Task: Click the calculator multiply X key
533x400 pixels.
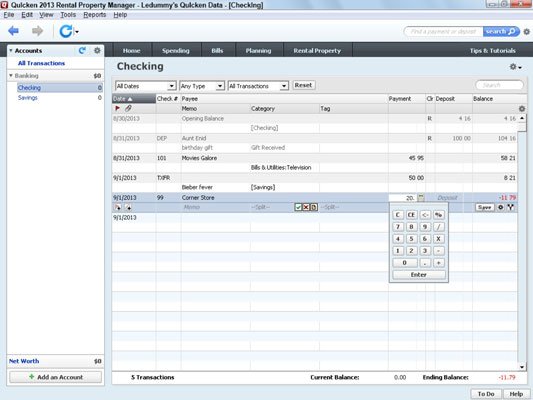Action: tap(439, 239)
